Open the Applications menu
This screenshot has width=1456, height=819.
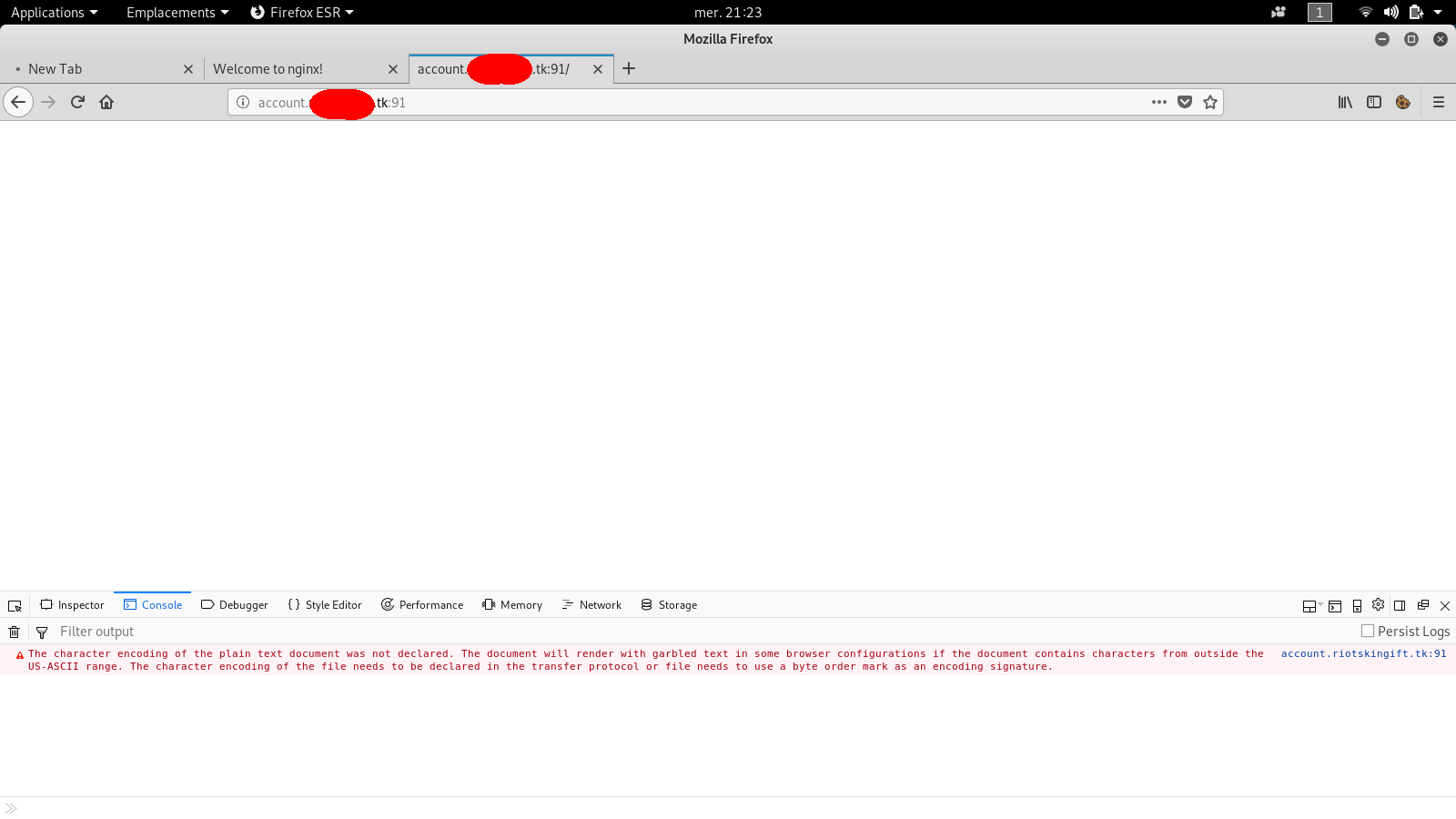tap(48, 12)
